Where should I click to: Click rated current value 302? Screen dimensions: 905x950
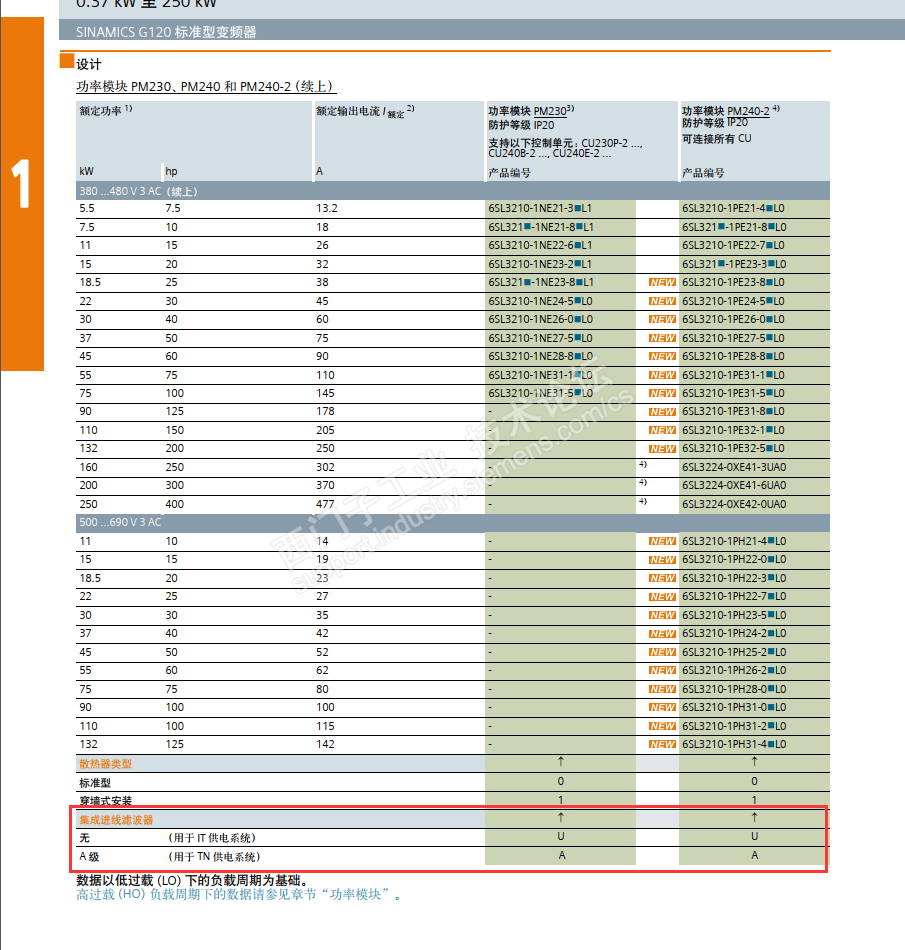tap(325, 467)
